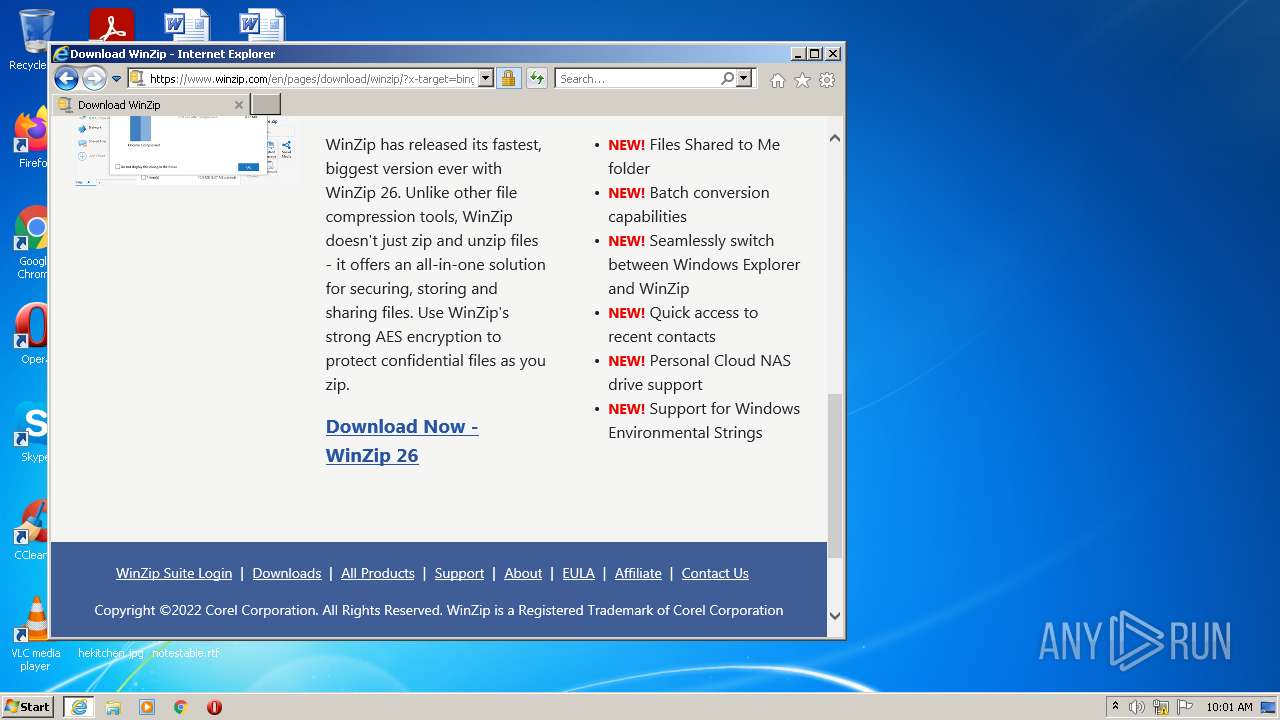Select the first Word document desktop icon
The height and width of the screenshot is (720, 1280).
coord(187,25)
